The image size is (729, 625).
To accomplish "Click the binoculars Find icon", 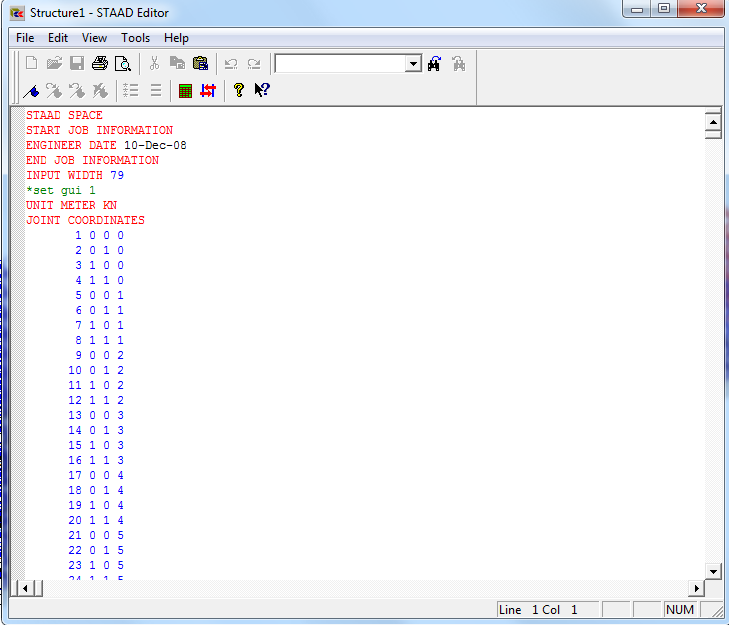I will pos(434,64).
